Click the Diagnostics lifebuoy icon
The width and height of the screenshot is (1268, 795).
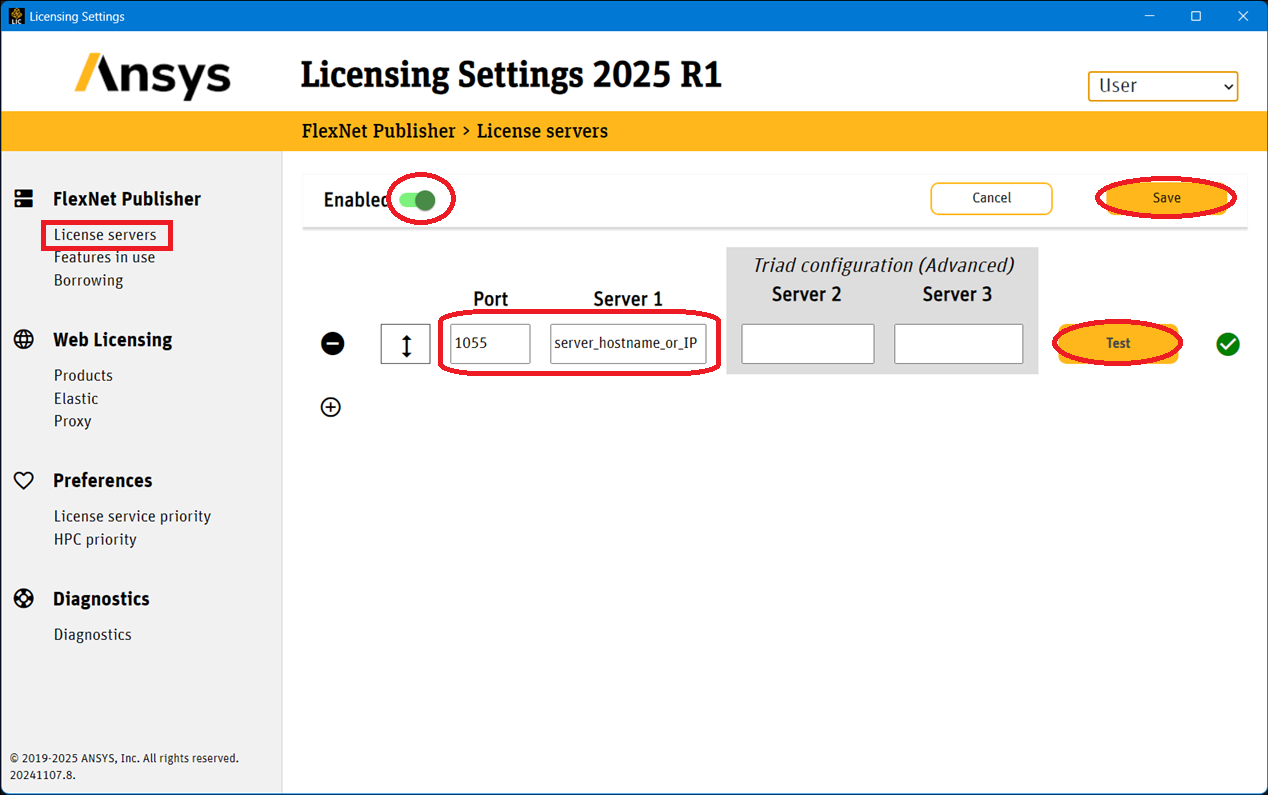tap(24, 598)
